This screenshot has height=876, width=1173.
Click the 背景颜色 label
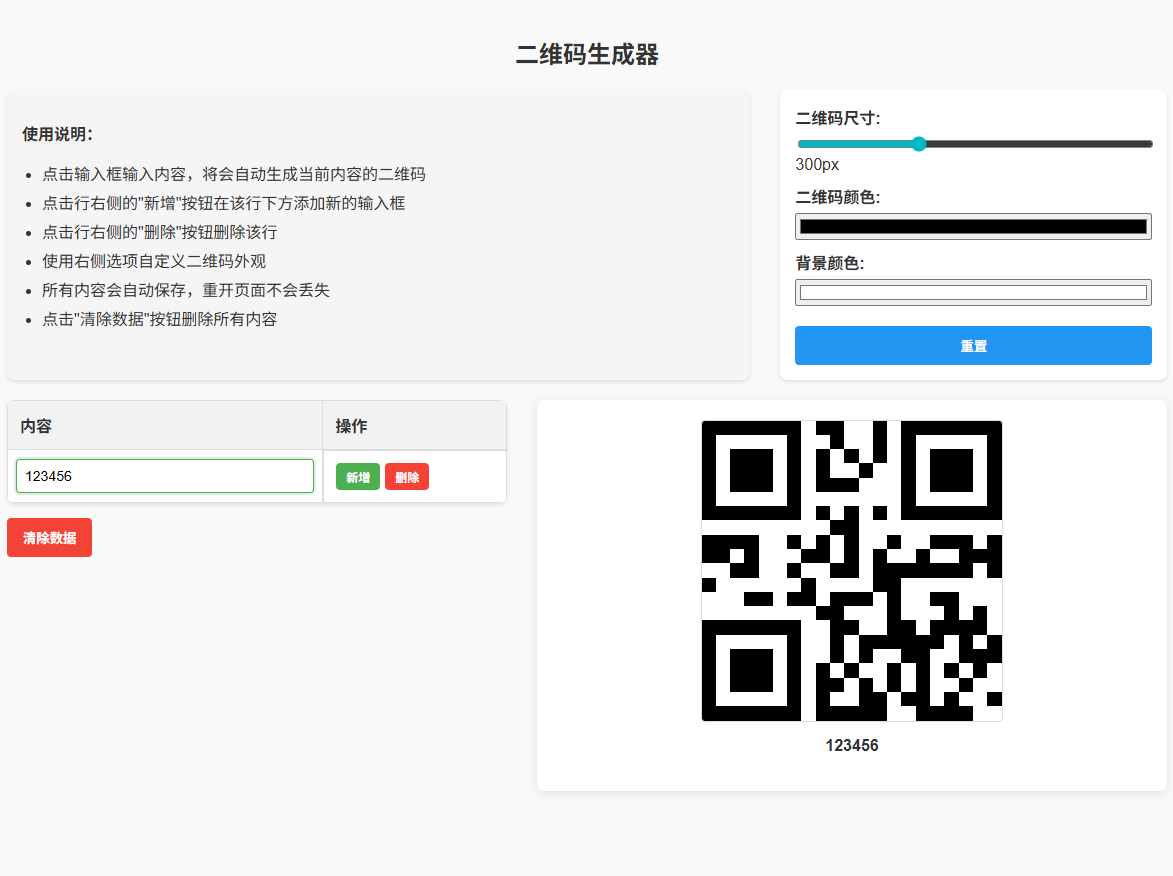tap(830, 263)
